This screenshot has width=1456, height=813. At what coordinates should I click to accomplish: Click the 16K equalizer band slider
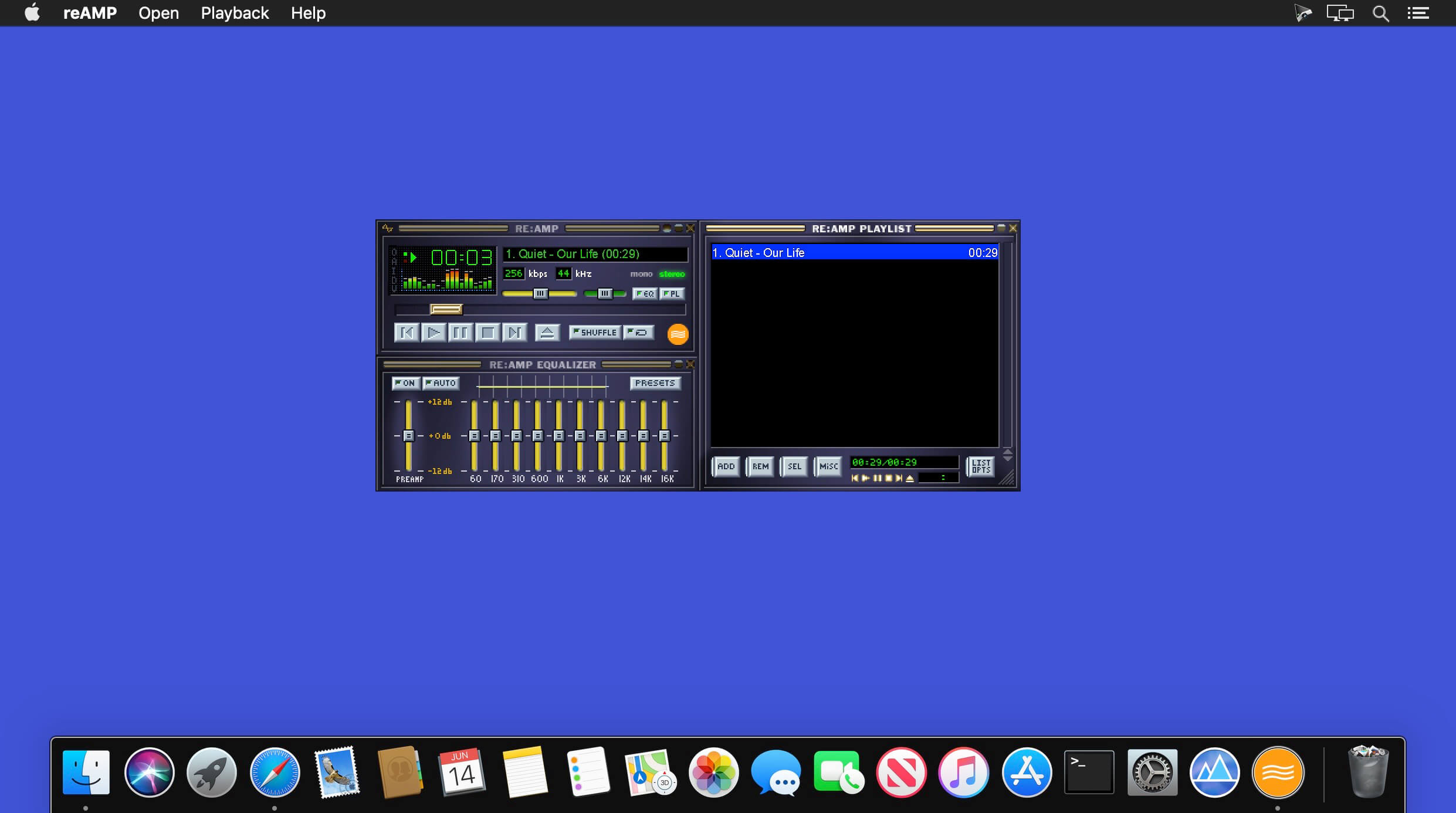[664, 436]
